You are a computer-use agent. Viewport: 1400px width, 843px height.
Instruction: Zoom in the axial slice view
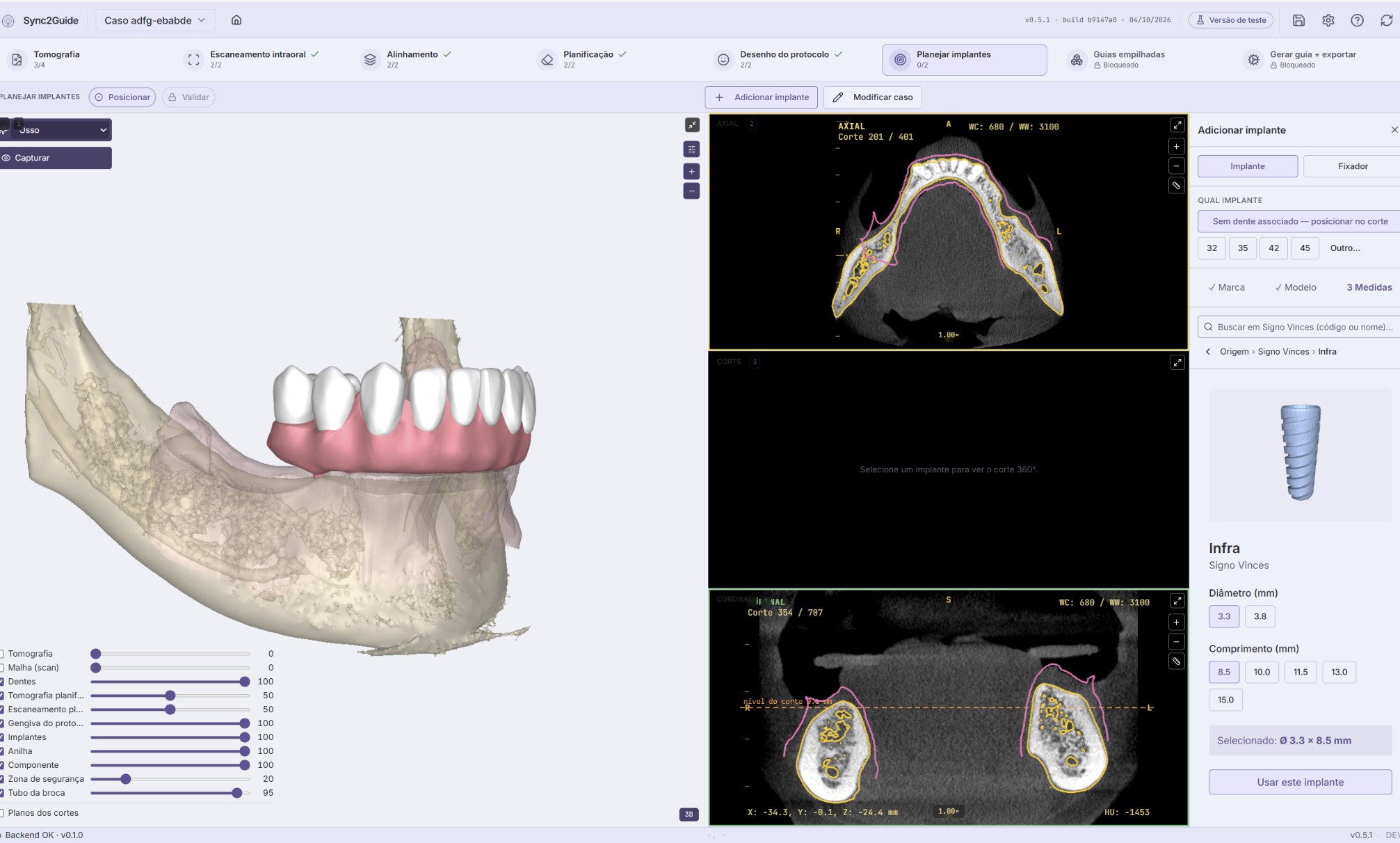click(x=1176, y=147)
